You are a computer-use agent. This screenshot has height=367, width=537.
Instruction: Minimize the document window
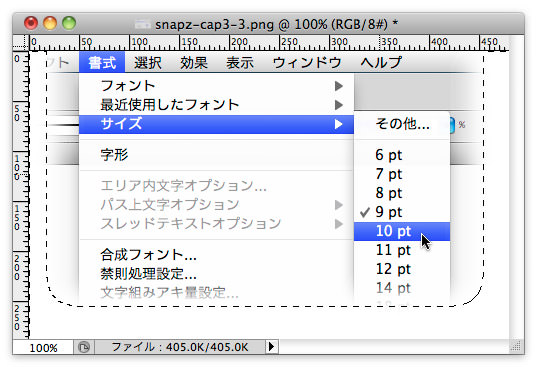(x=50, y=23)
